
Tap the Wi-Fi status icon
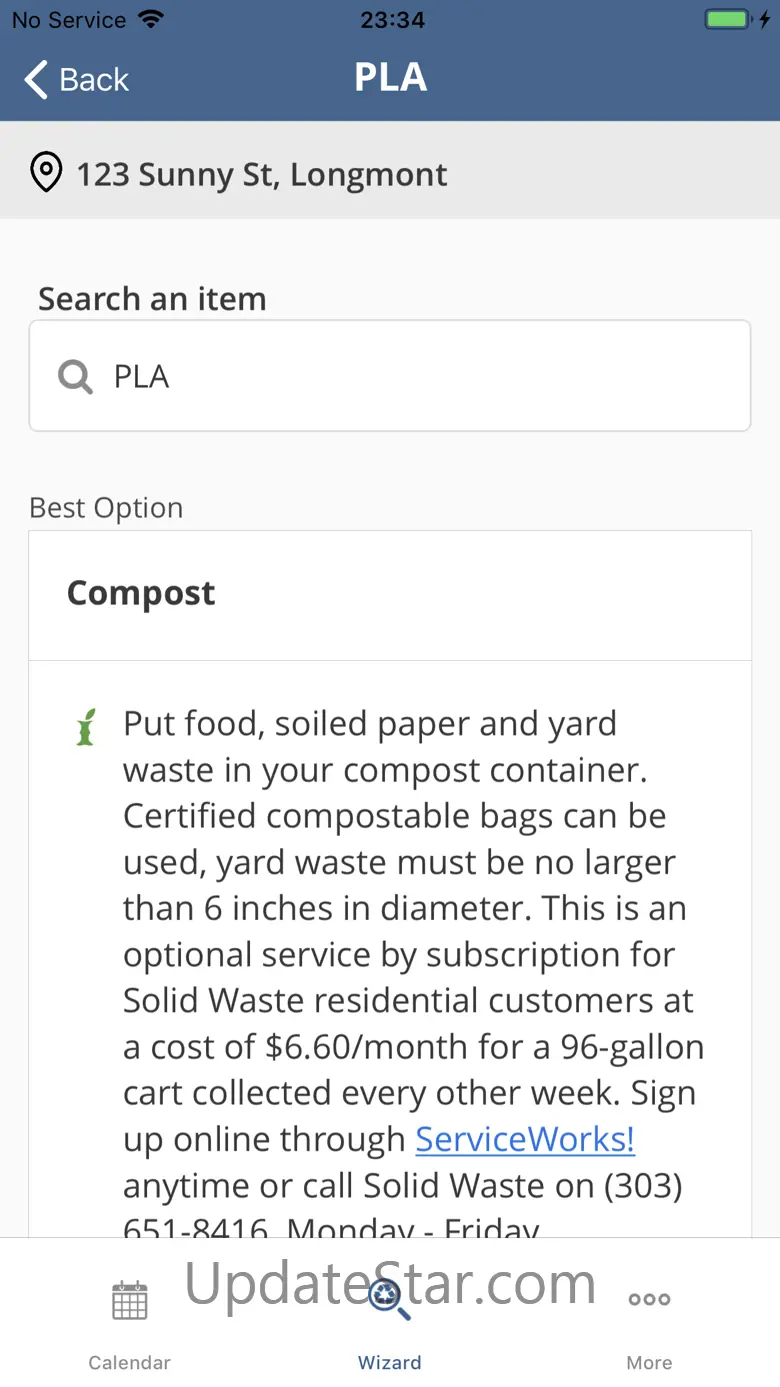151,20
